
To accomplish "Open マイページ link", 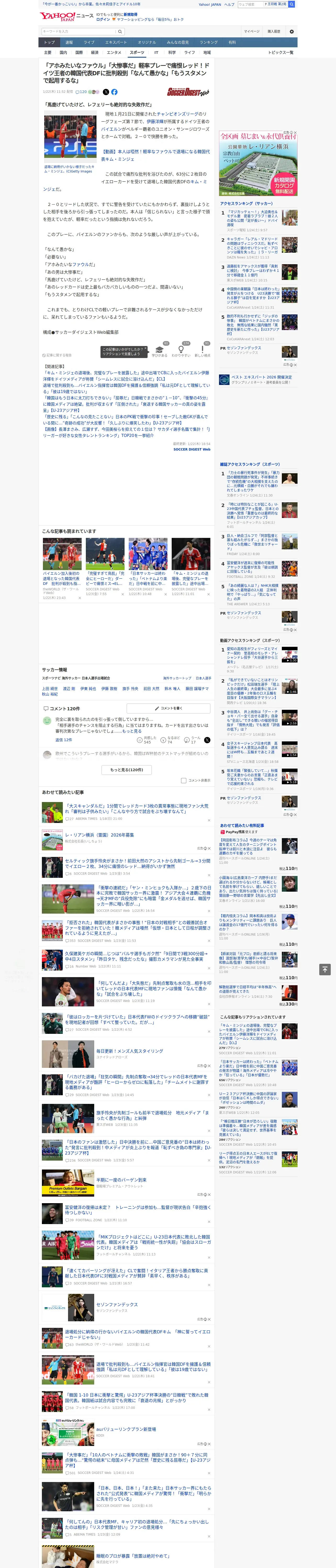I will (x=252, y=31).
